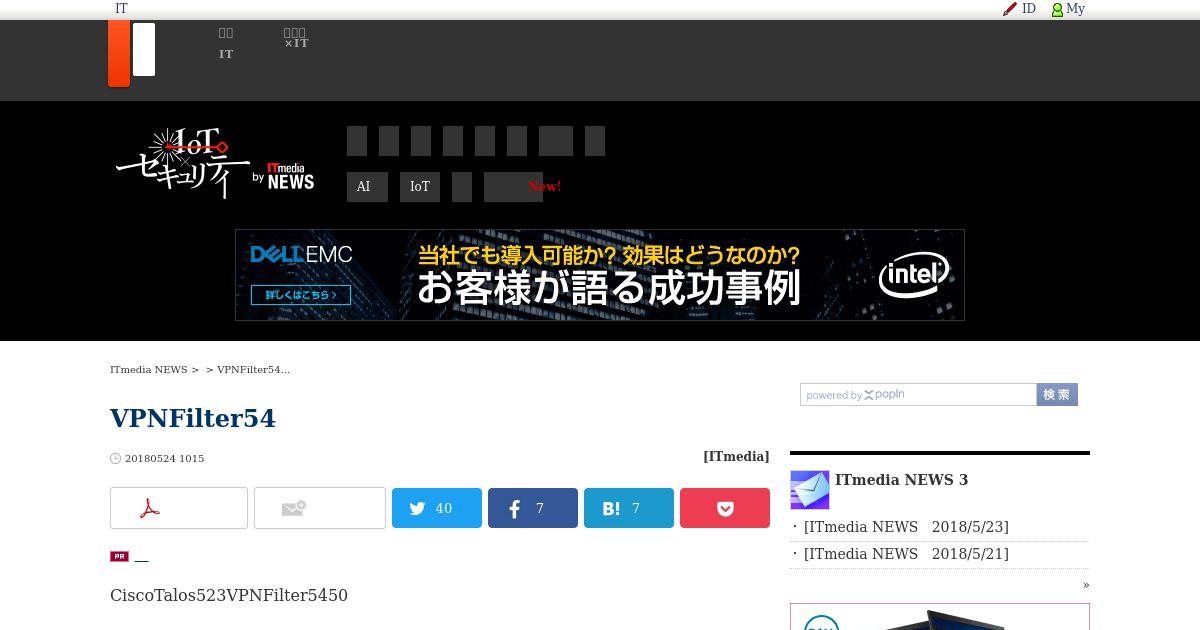Click the pencil ID registration icon
The image size is (1200, 630).
tap(1010, 9)
